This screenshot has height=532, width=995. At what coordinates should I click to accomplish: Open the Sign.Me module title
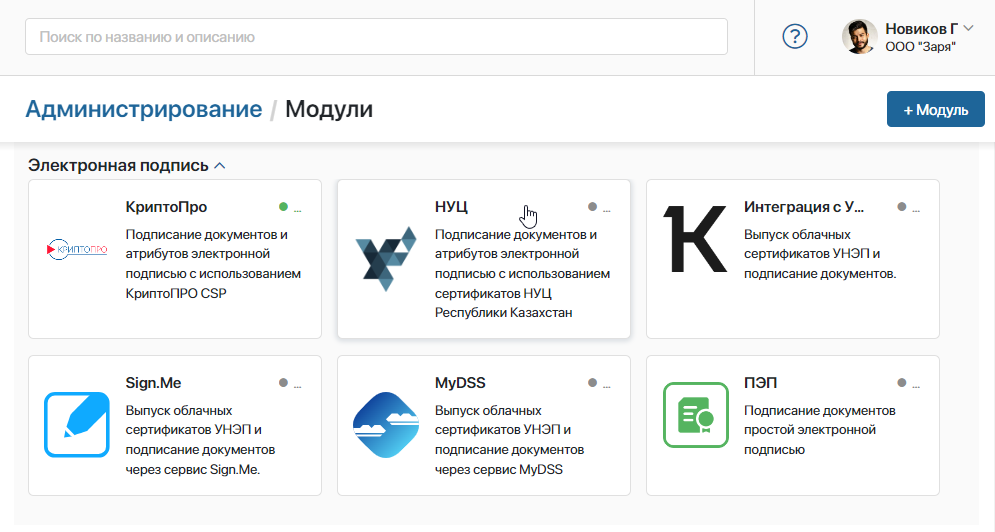(153, 383)
